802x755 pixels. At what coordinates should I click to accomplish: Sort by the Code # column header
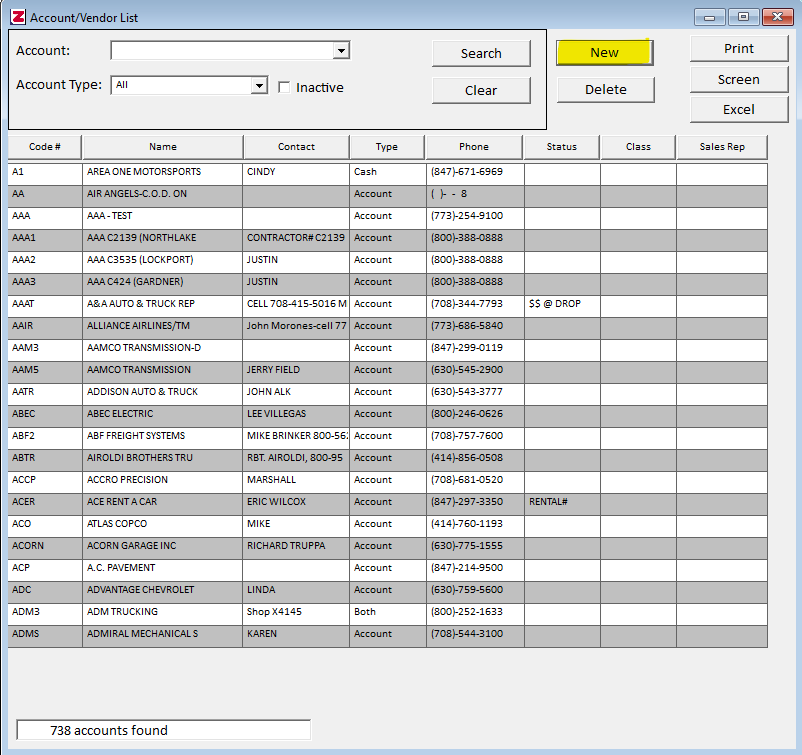(x=44, y=147)
